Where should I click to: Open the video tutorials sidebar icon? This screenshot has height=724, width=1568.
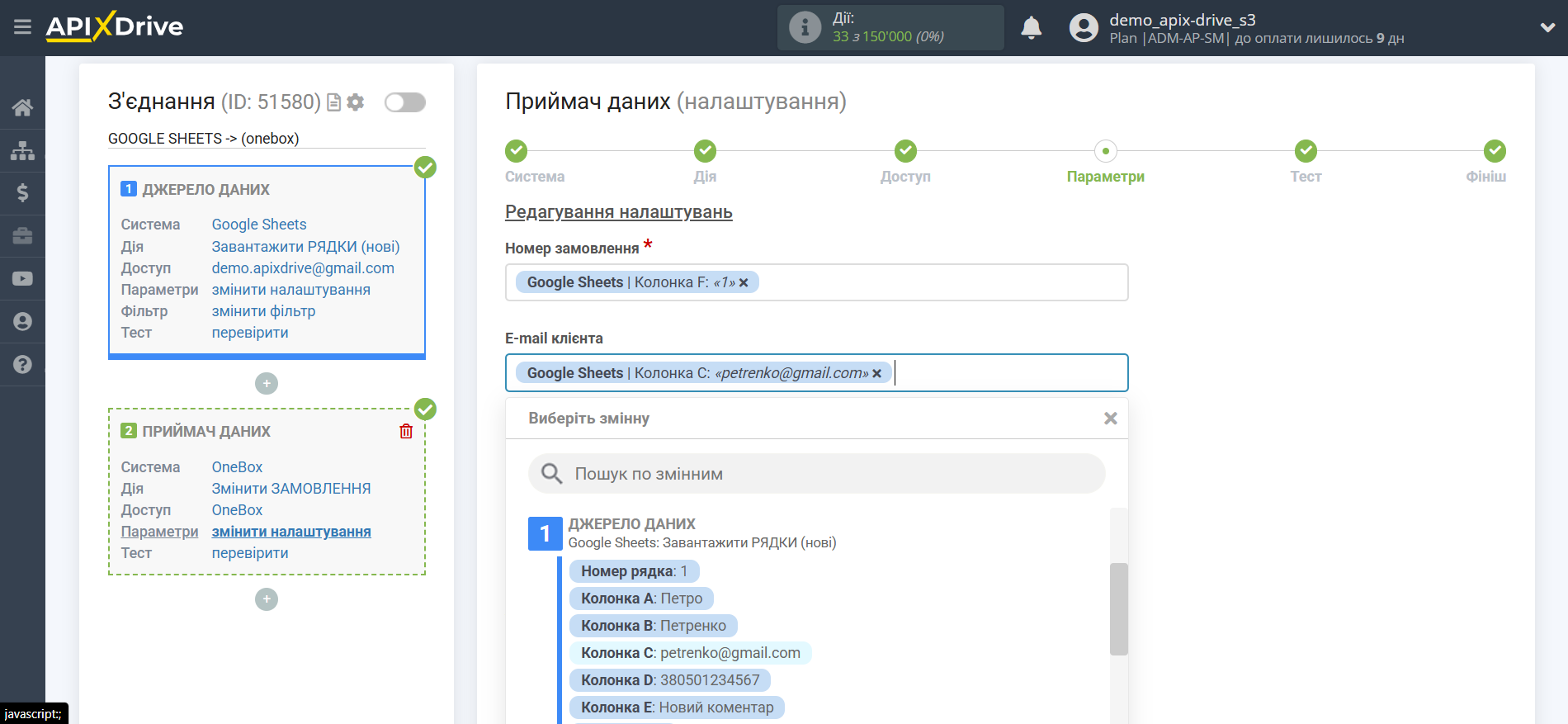click(22, 279)
